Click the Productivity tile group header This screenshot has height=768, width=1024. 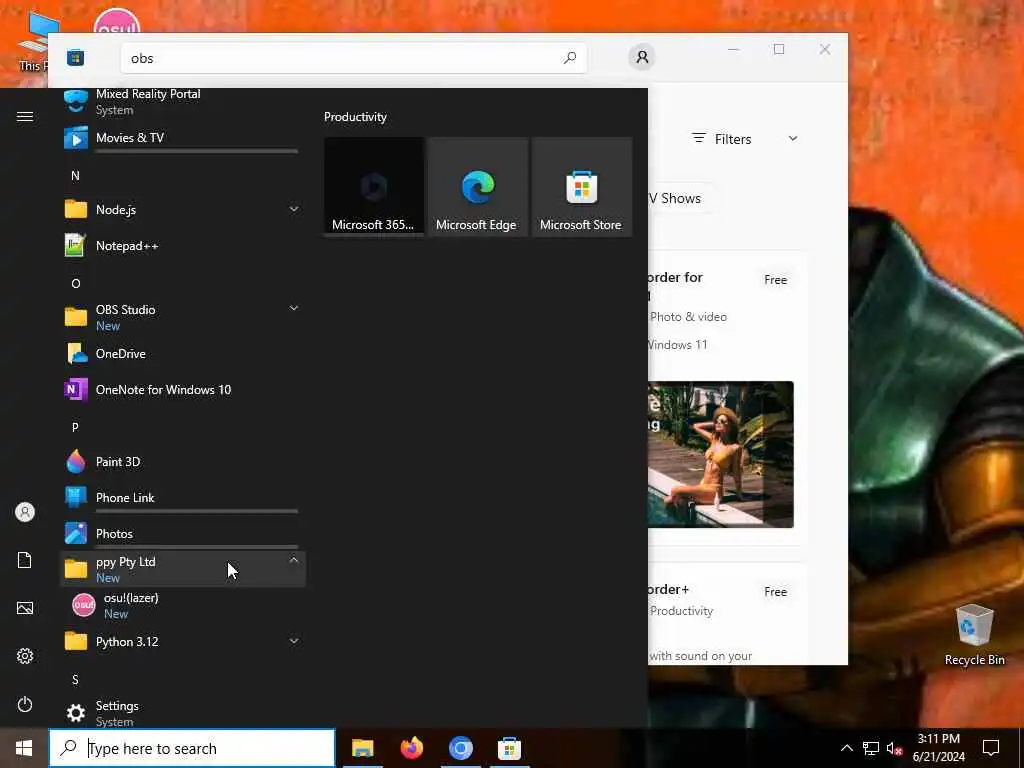click(x=355, y=117)
